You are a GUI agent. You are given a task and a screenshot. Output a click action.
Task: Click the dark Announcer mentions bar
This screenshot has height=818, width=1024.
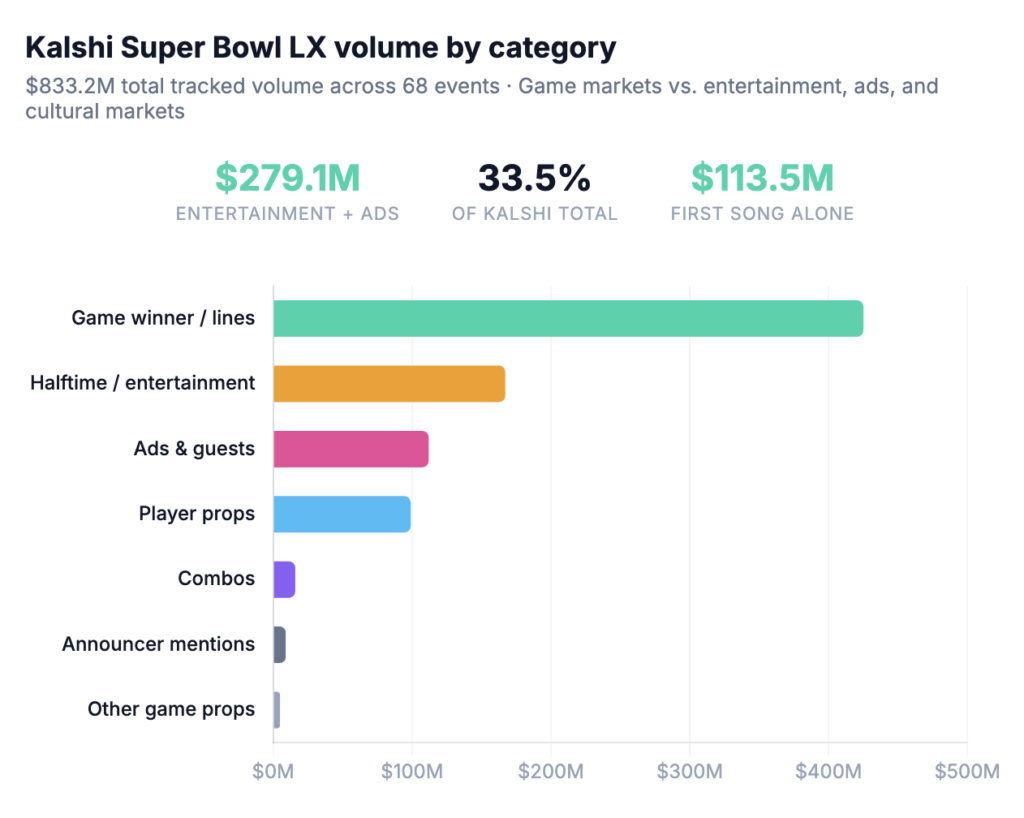pyautogui.click(x=279, y=644)
